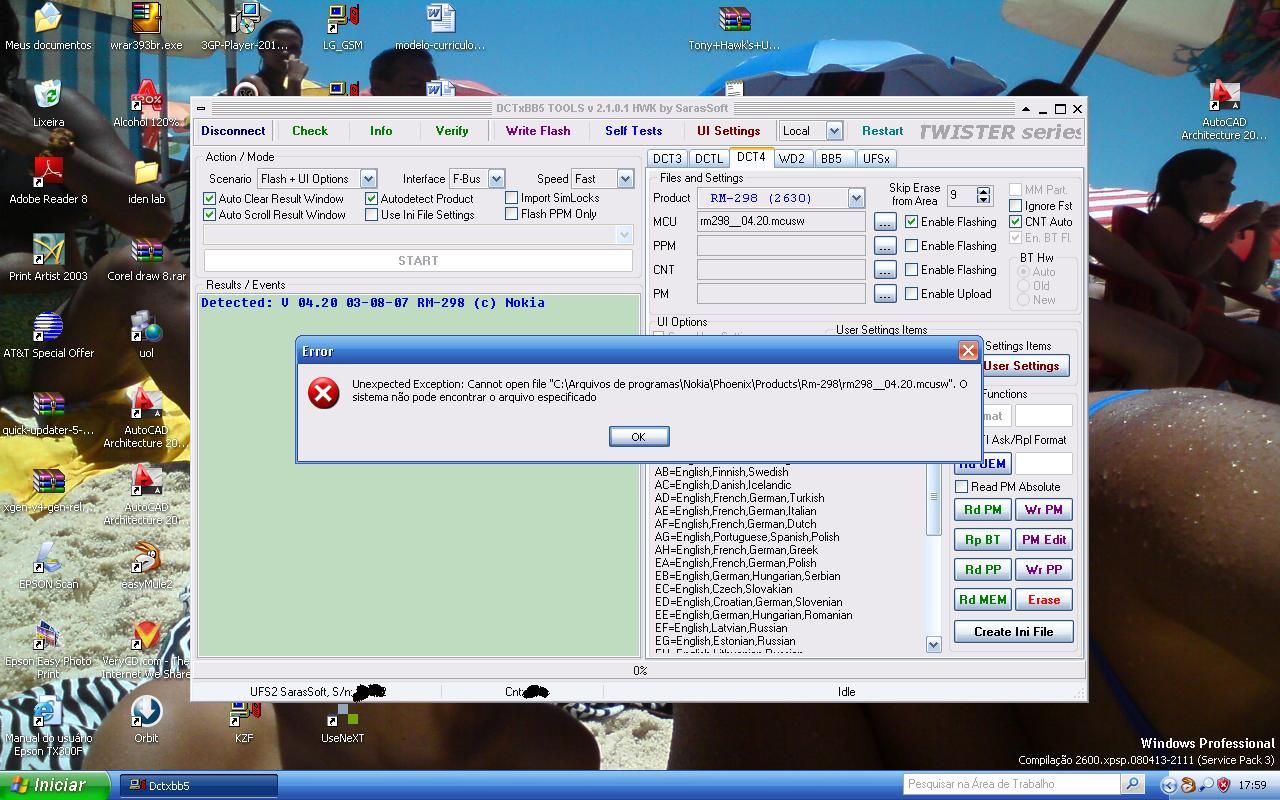The image size is (1280, 800).
Task: Switch to the DCT3 tab
Action: click(x=667, y=159)
